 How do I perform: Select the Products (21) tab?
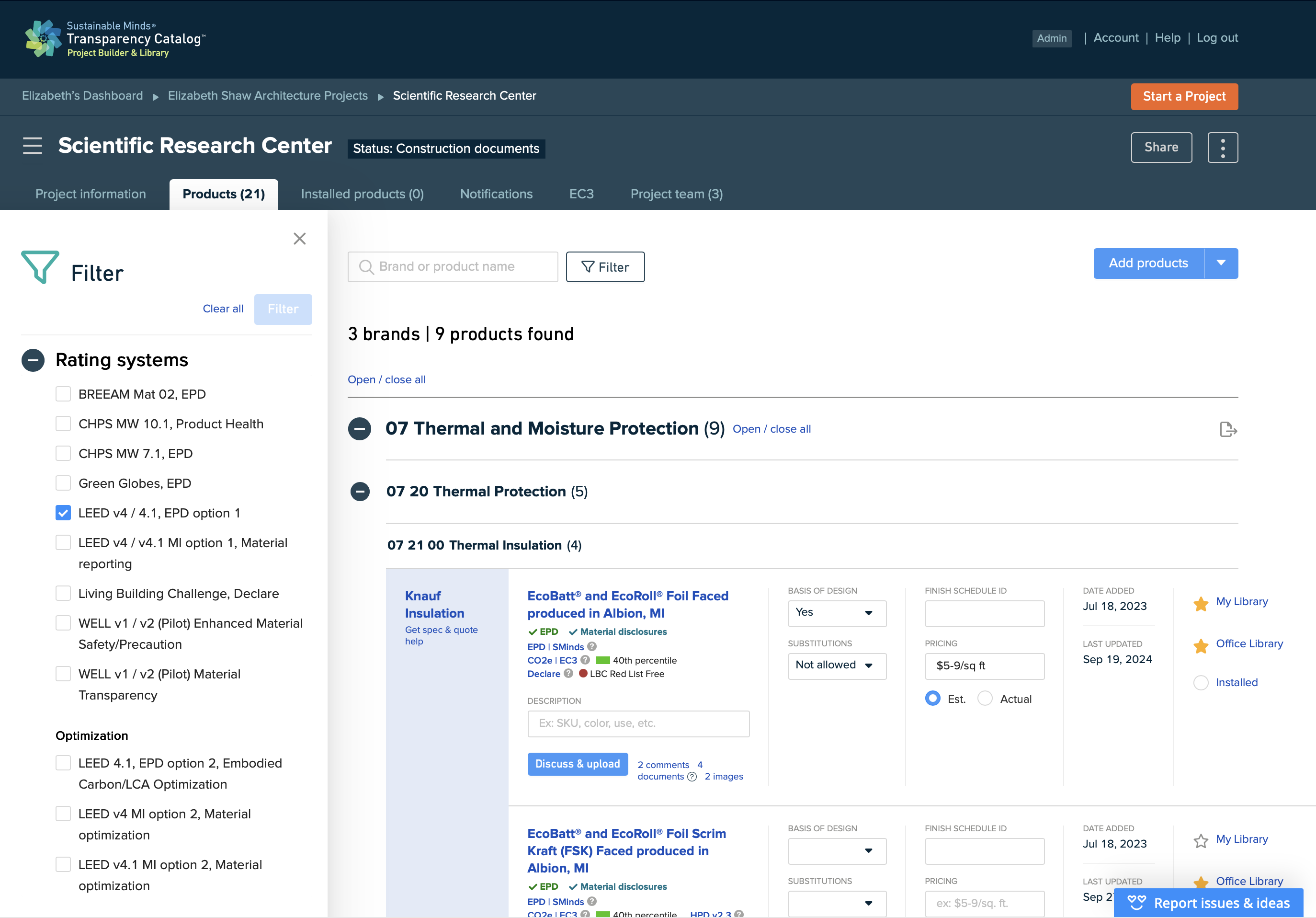pyautogui.click(x=224, y=195)
